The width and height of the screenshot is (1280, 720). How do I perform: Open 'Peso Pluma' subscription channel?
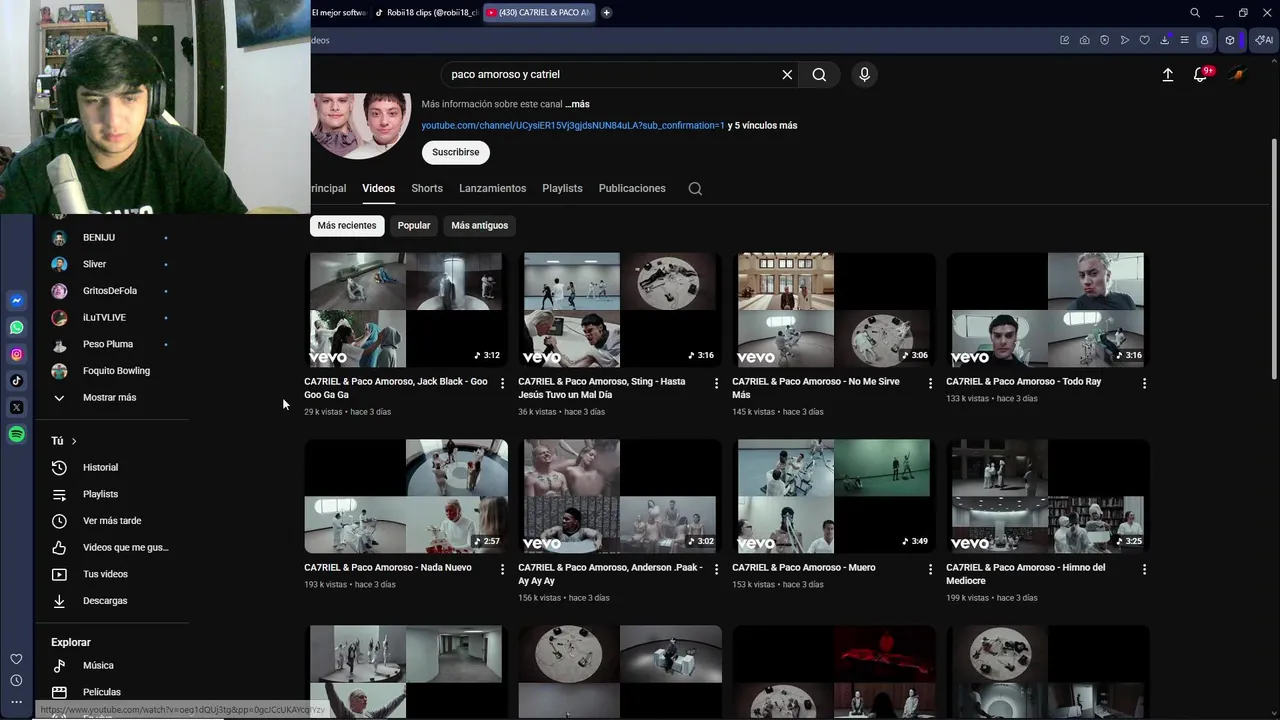click(x=108, y=344)
